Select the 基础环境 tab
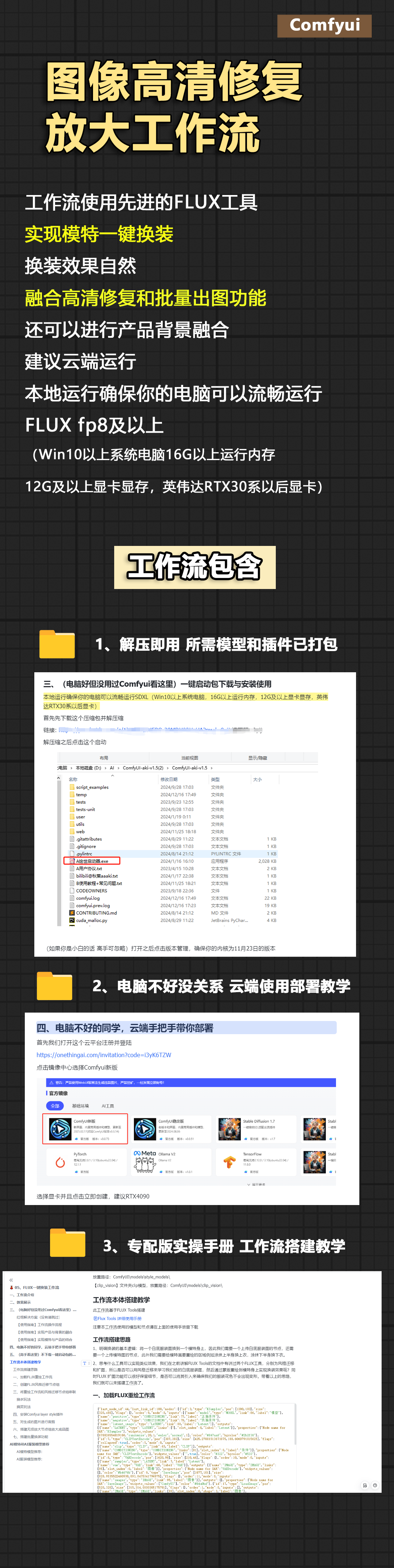 (x=80, y=1106)
